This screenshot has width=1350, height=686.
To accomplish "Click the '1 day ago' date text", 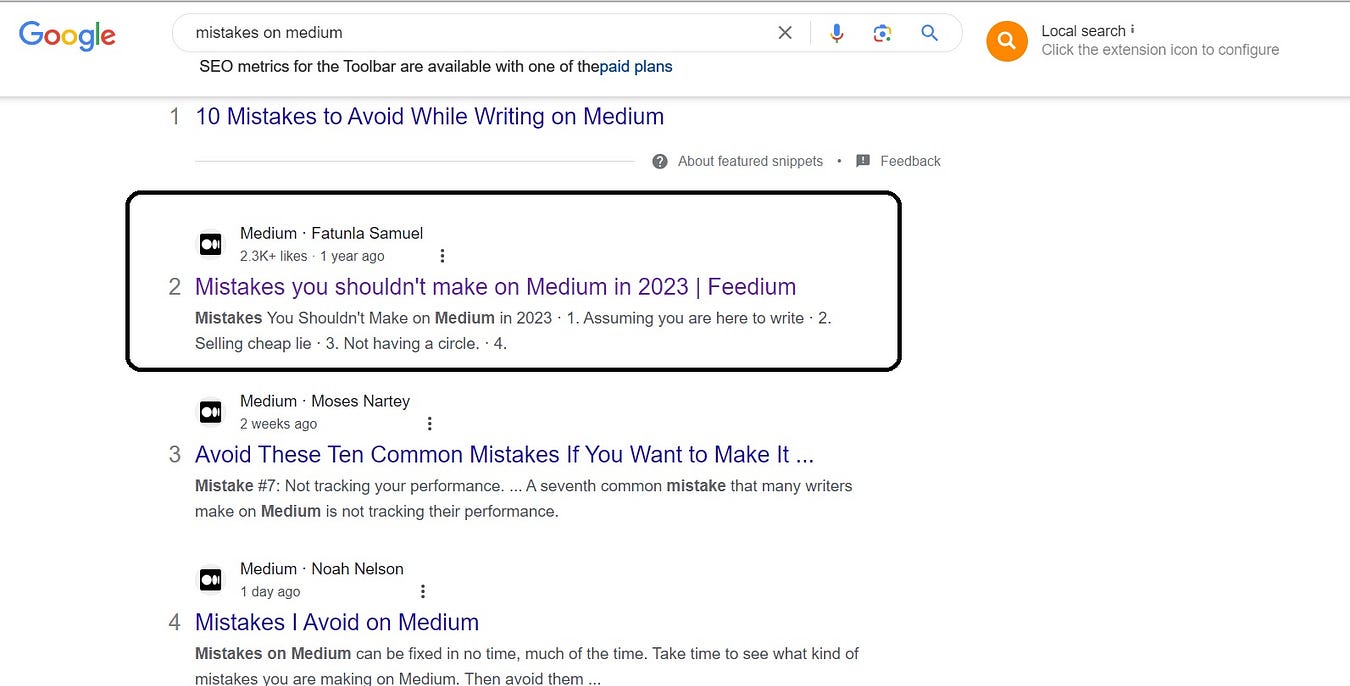I will pos(270,592).
